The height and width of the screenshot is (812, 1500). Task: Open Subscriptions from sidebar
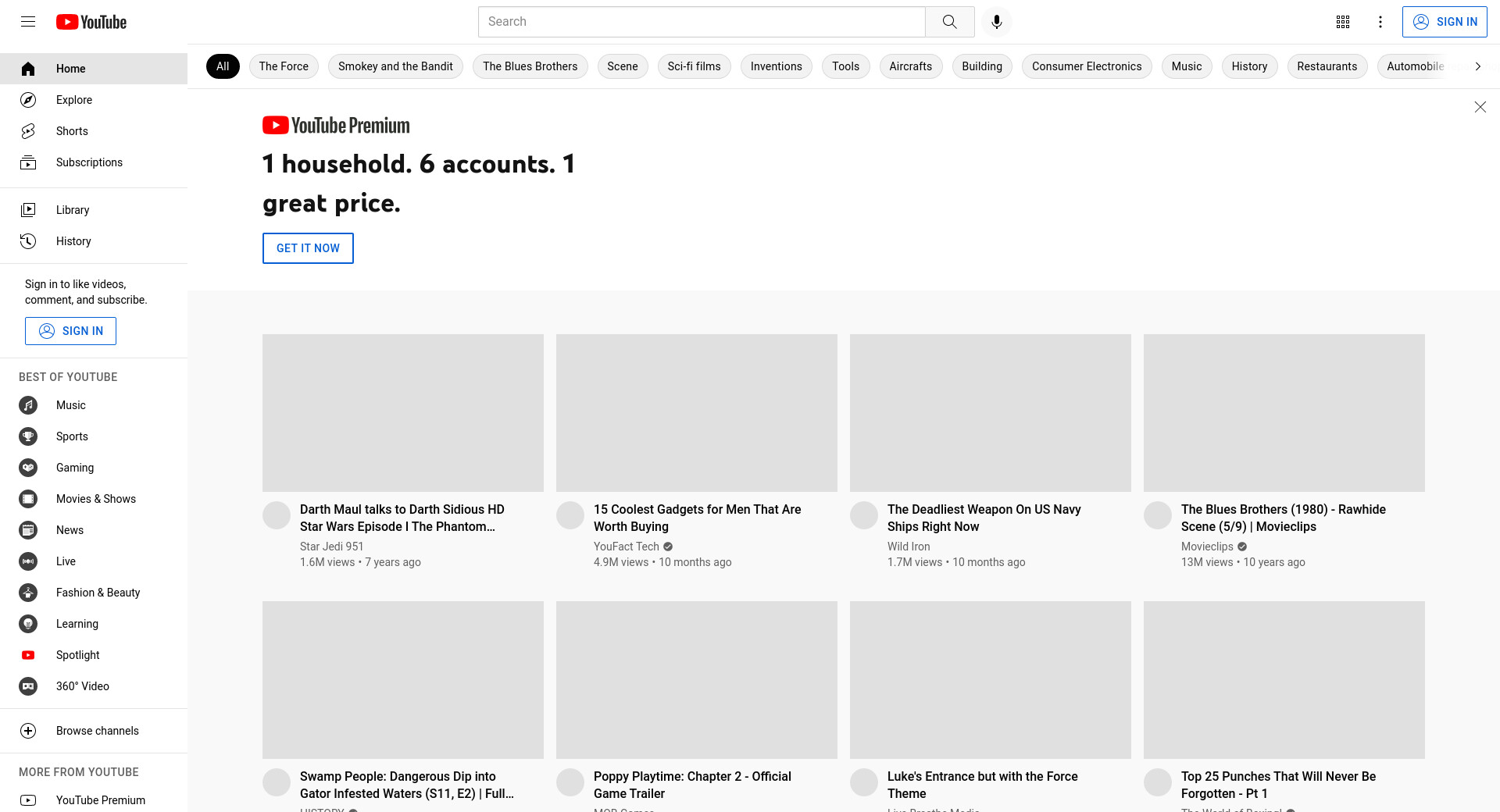click(x=94, y=162)
